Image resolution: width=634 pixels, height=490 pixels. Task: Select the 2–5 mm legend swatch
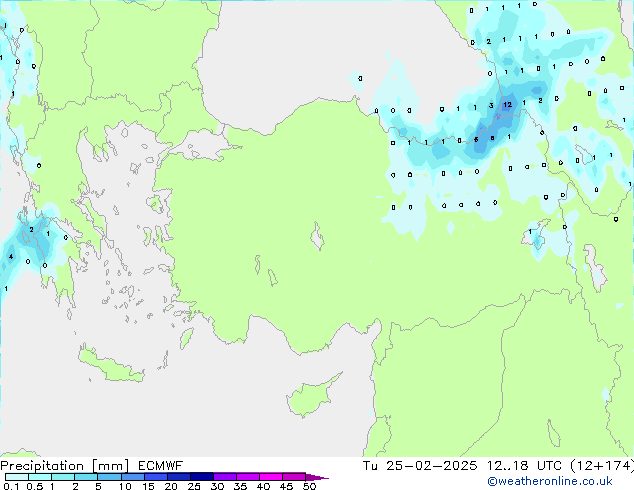point(86,477)
